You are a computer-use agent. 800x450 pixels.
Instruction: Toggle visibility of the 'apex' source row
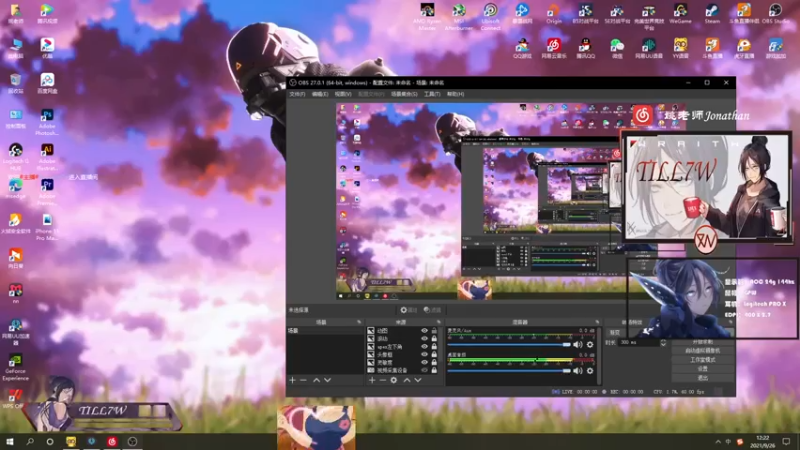[424, 346]
